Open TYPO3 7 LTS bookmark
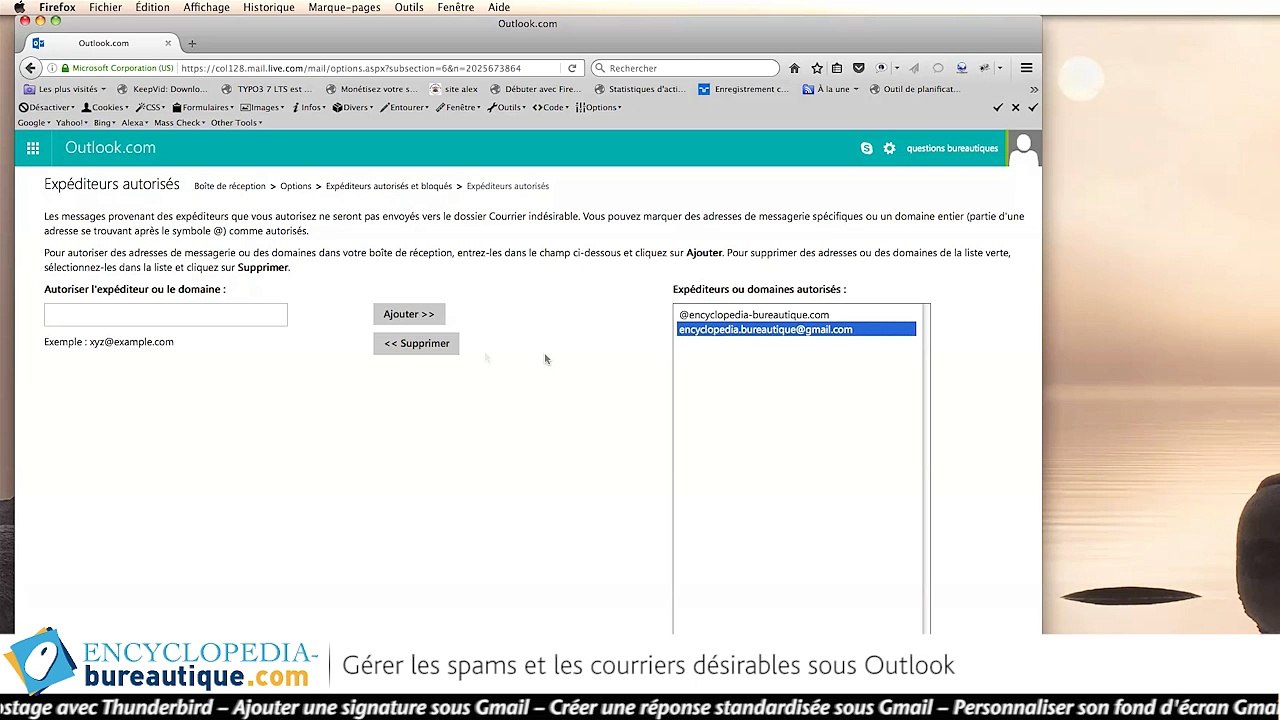This screenshot has height=720, width=1280. tap(267, 89)
